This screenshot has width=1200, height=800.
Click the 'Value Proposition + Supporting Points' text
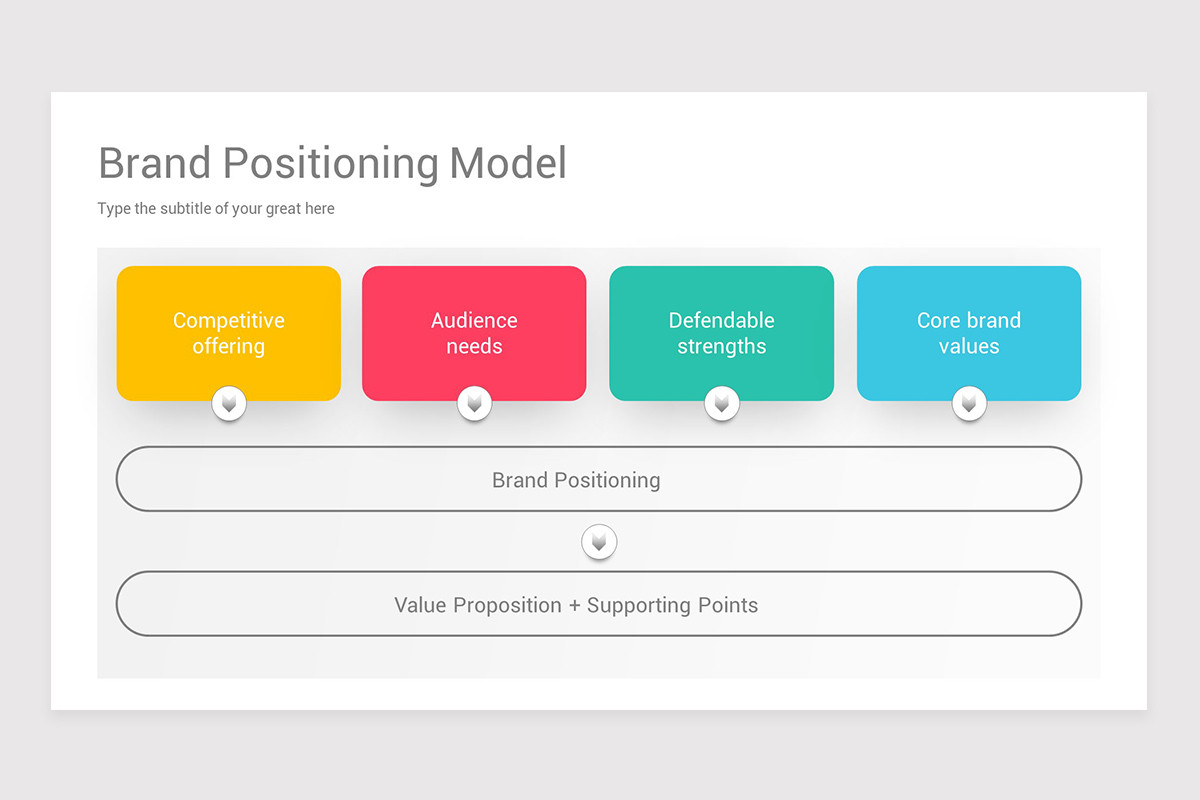[x=576, y=605]
